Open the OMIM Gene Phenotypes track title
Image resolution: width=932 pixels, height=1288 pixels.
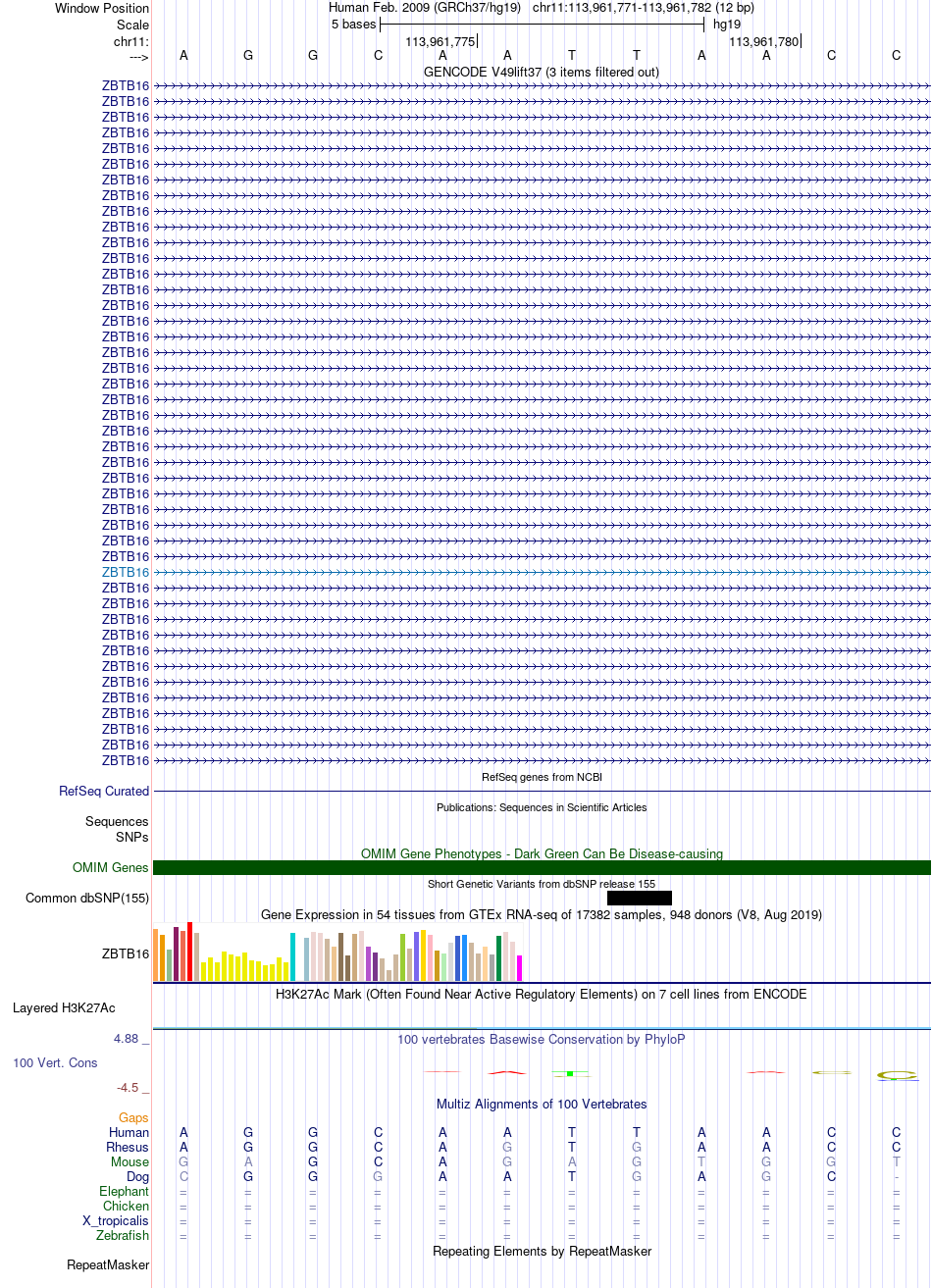point(542,853)
